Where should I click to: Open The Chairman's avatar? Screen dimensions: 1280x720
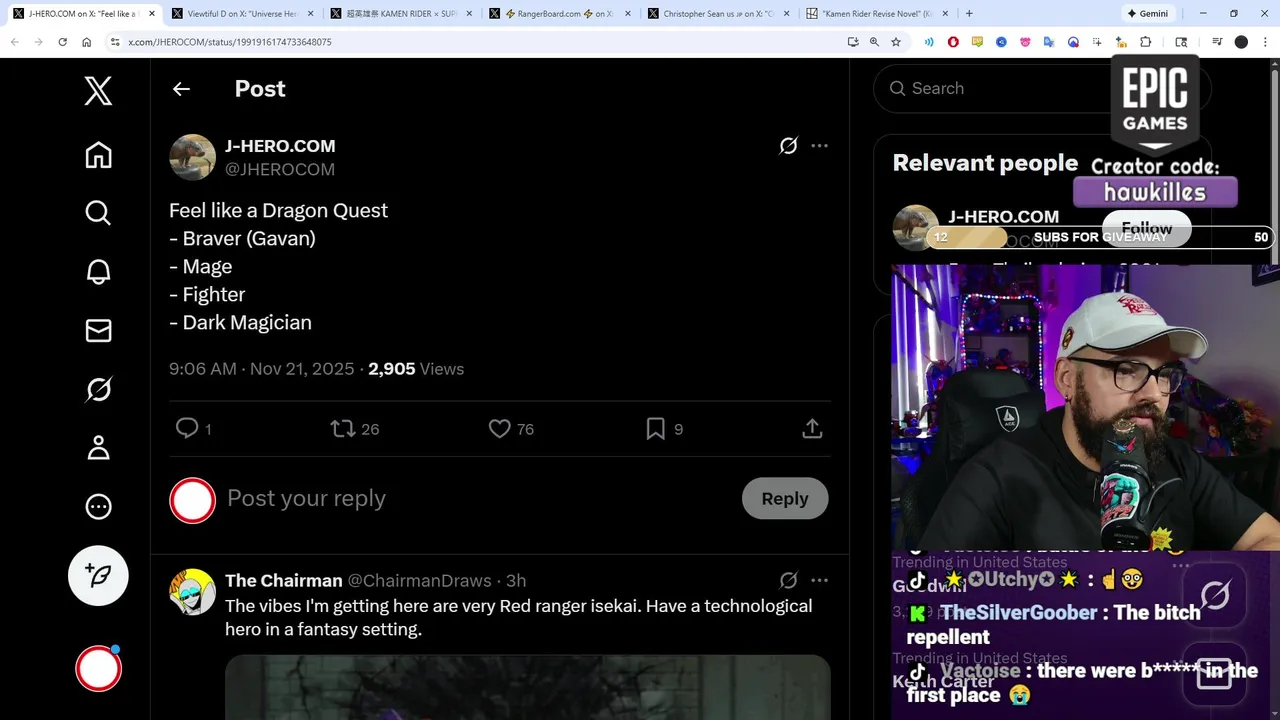[x=192, y=591]
